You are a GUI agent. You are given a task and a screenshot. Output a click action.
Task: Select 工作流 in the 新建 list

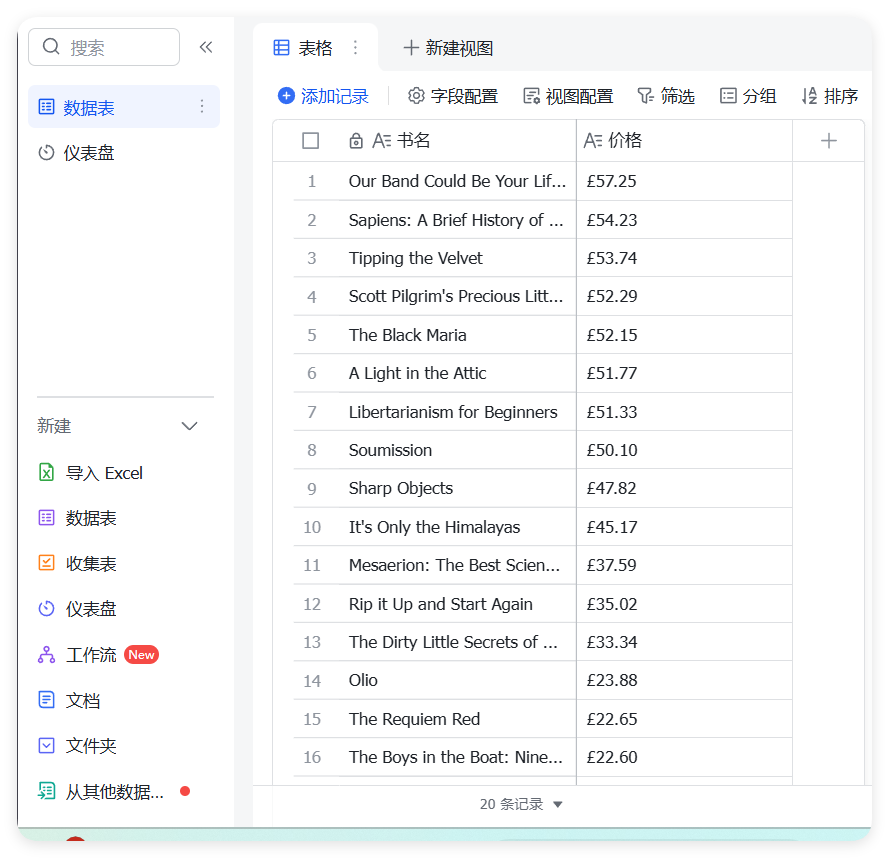click(x=91, y=655)
